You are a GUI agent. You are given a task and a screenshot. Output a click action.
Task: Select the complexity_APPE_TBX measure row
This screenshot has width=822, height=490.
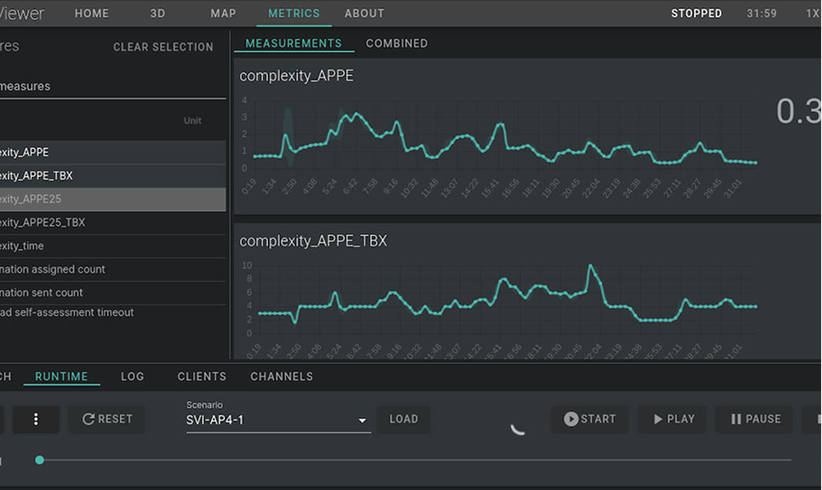113,176
